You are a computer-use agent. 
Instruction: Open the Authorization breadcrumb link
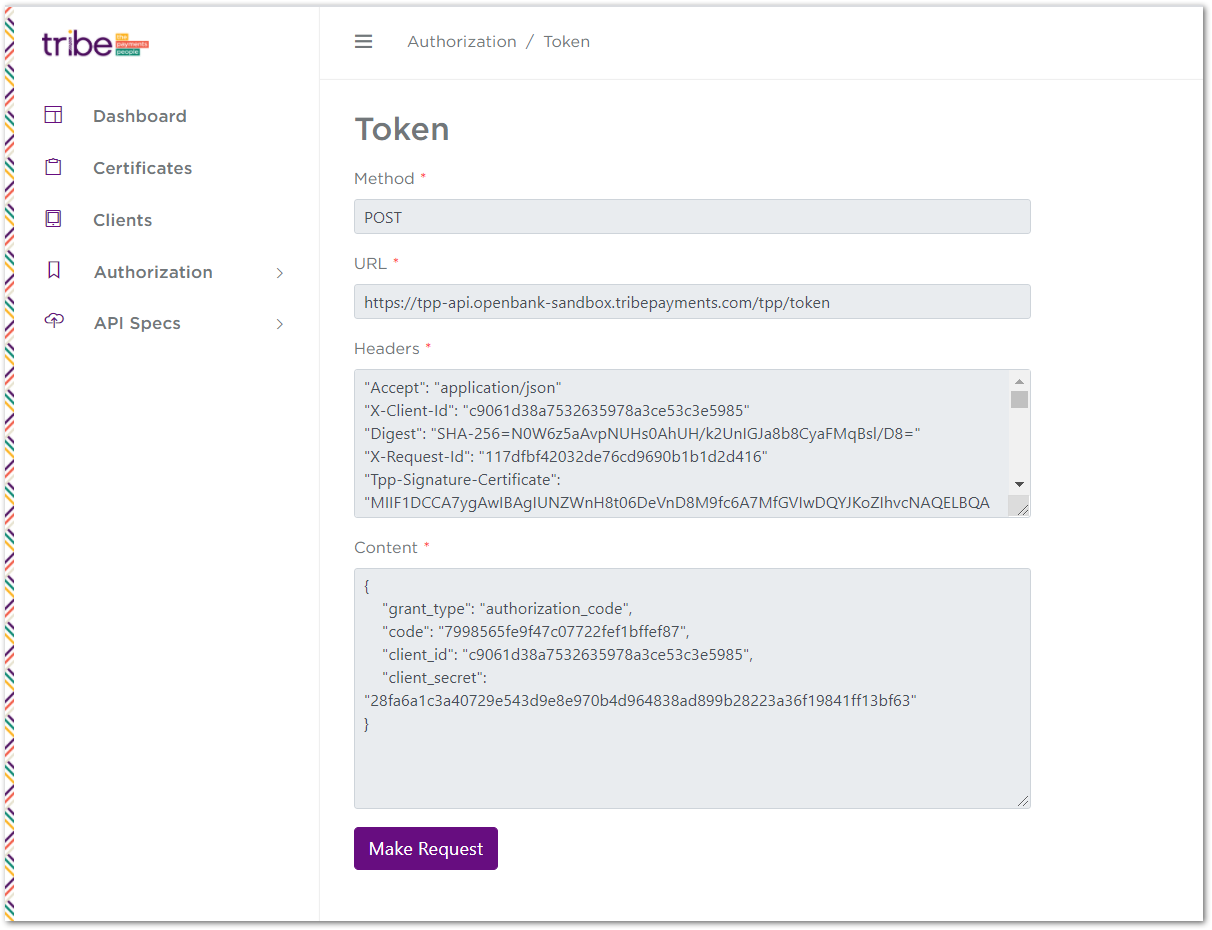(x=461, y=41)
